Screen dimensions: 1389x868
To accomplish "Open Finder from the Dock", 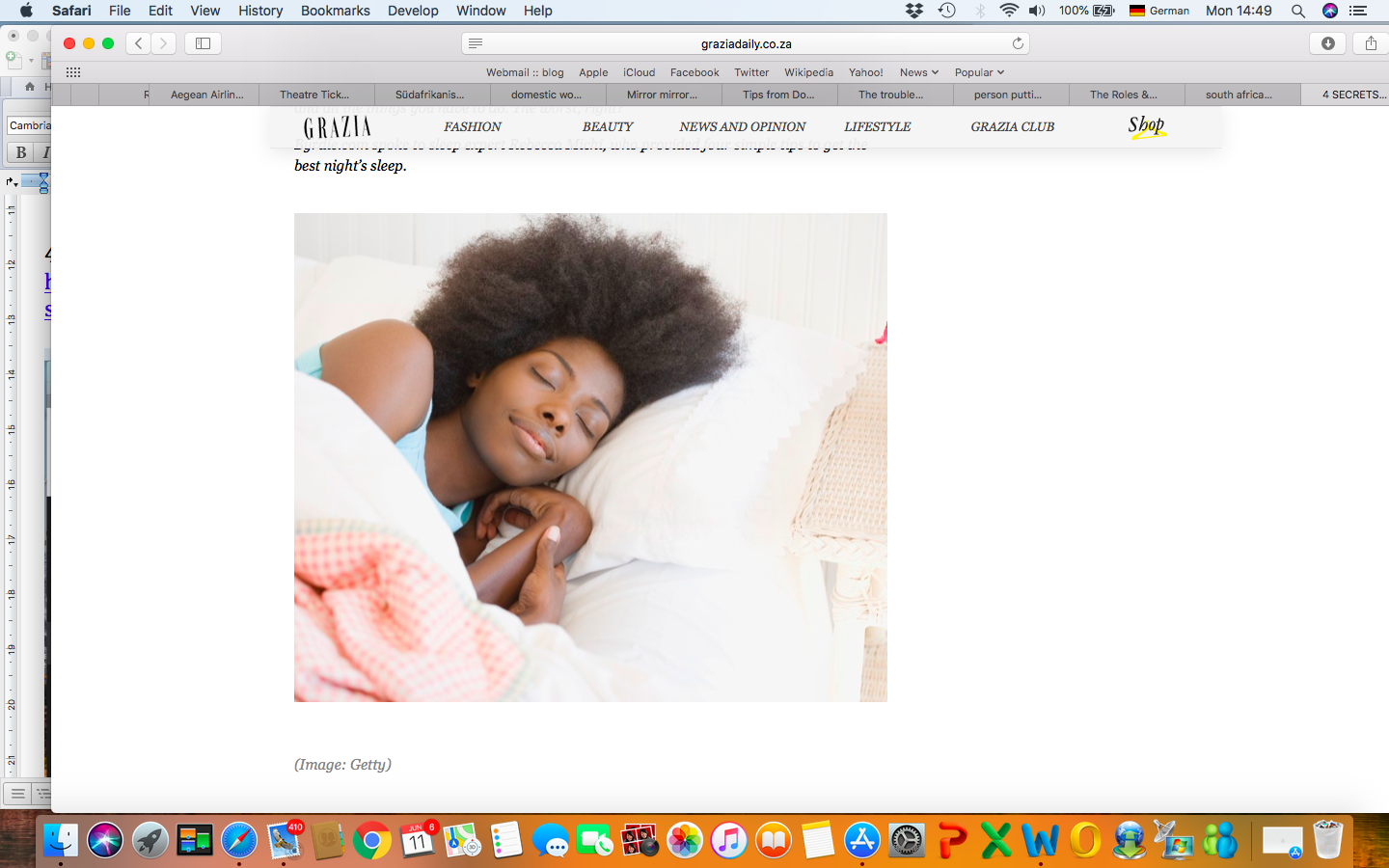I will point(61,840).
